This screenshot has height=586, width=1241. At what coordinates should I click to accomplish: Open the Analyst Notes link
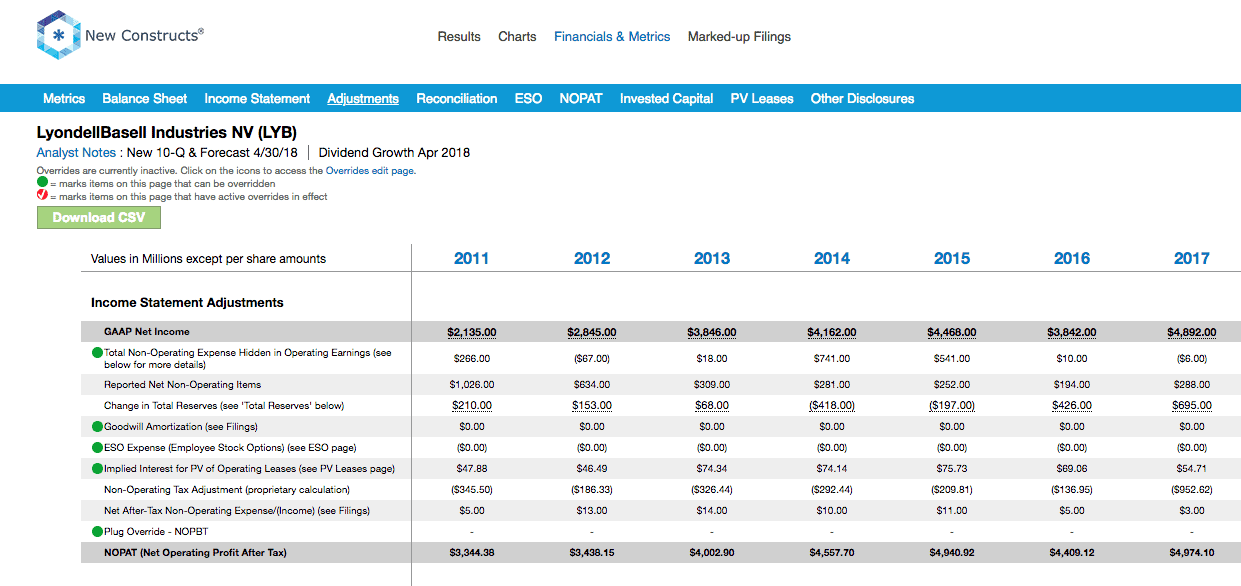tap(76, 153)
